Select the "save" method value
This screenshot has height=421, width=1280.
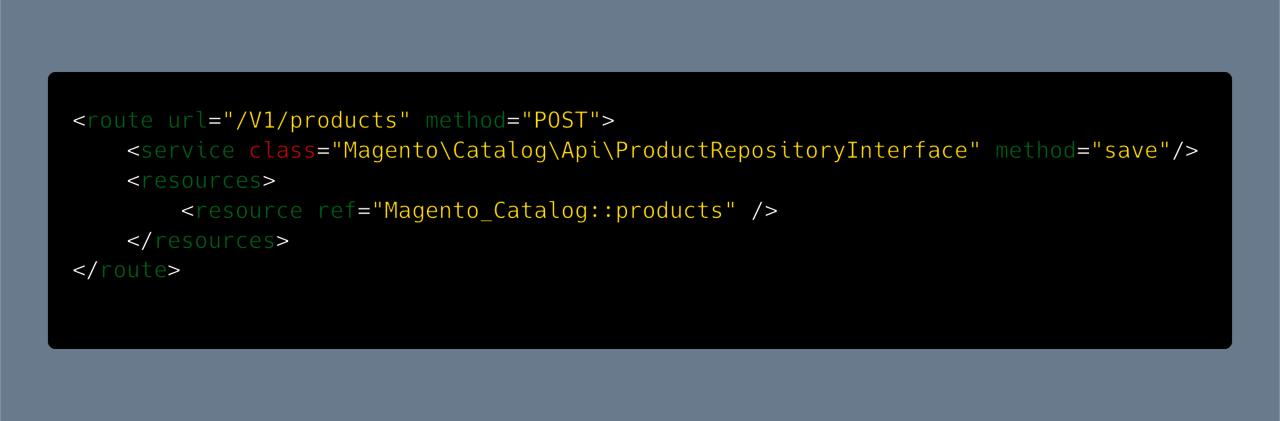[1130, 151]
